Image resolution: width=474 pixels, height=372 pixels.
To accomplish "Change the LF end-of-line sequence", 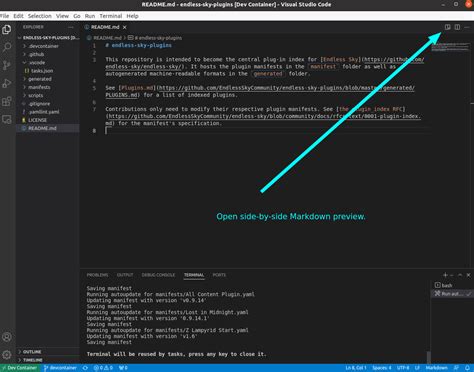I will tap(417, 368).
